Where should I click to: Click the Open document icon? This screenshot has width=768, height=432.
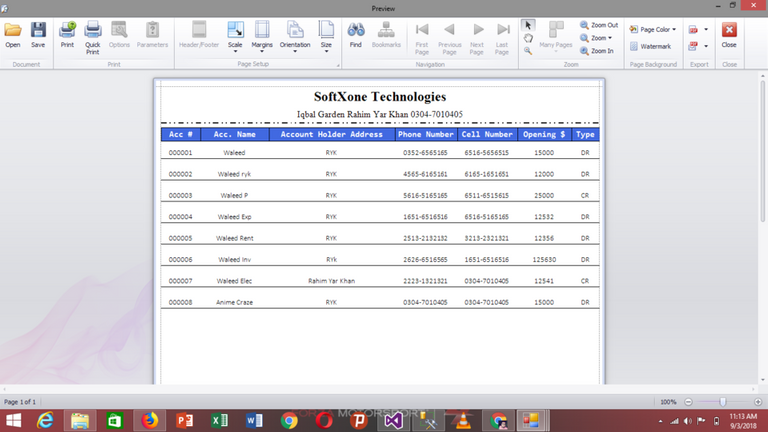click(12, 34)
